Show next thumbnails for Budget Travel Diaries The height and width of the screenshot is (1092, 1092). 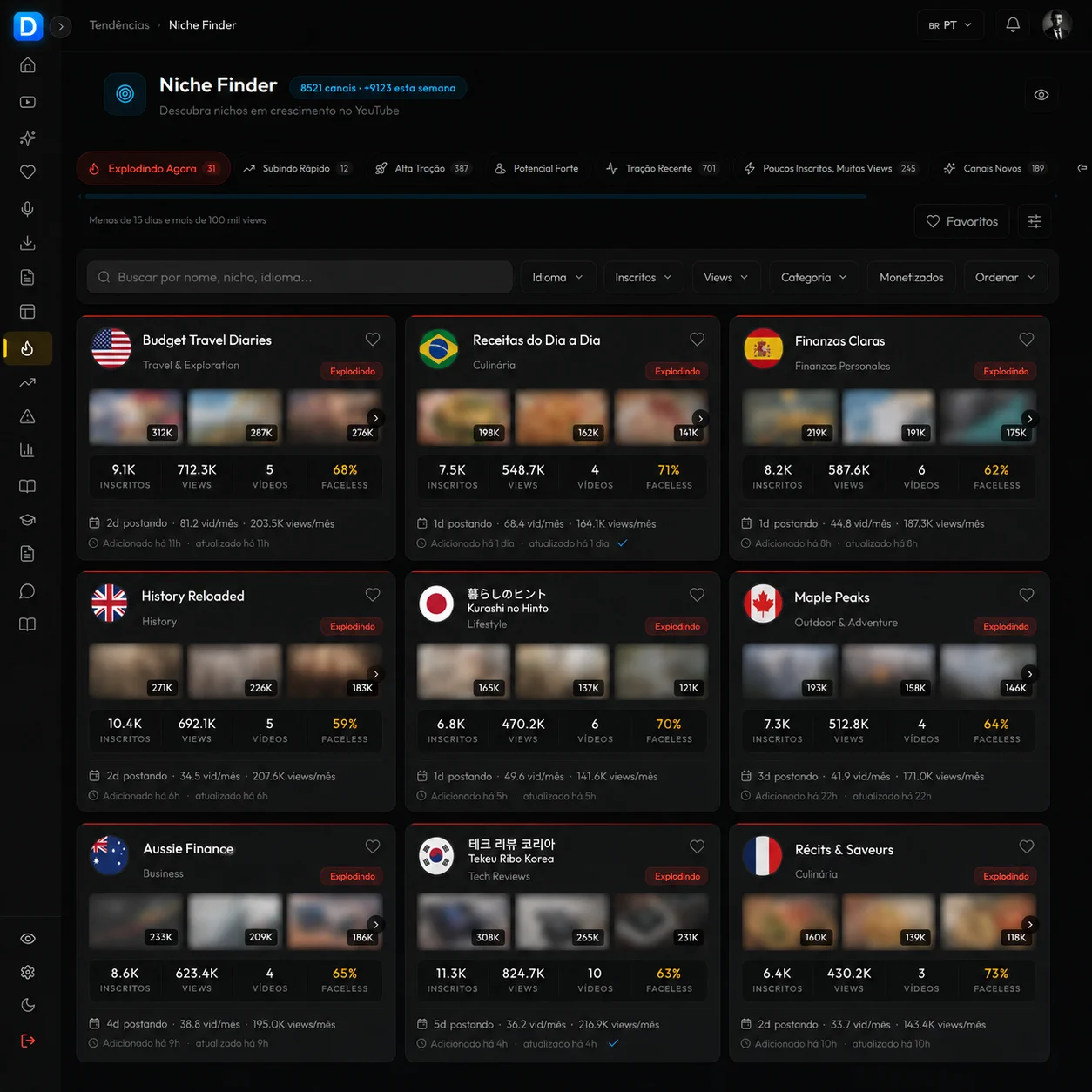[x=375, y=418]
